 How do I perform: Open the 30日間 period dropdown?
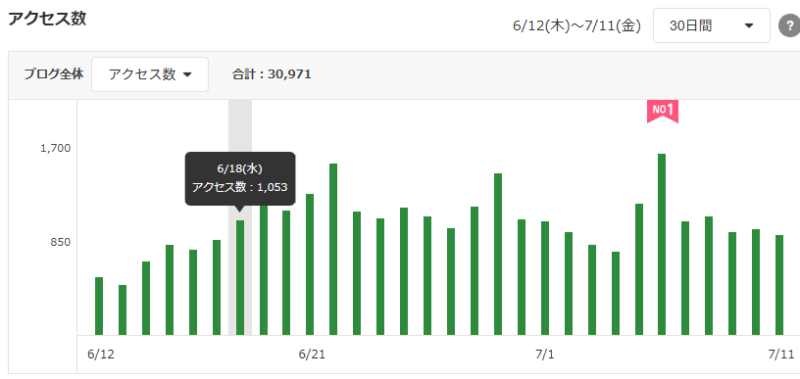coord(711,26)
